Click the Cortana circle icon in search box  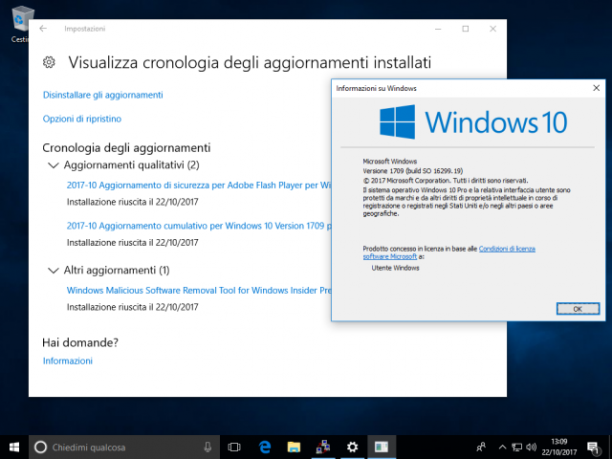(41, 447)
